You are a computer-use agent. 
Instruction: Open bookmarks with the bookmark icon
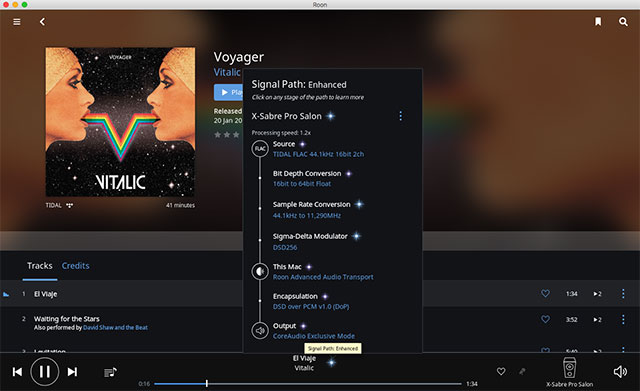pyautogui.click(x=598, y=22)
